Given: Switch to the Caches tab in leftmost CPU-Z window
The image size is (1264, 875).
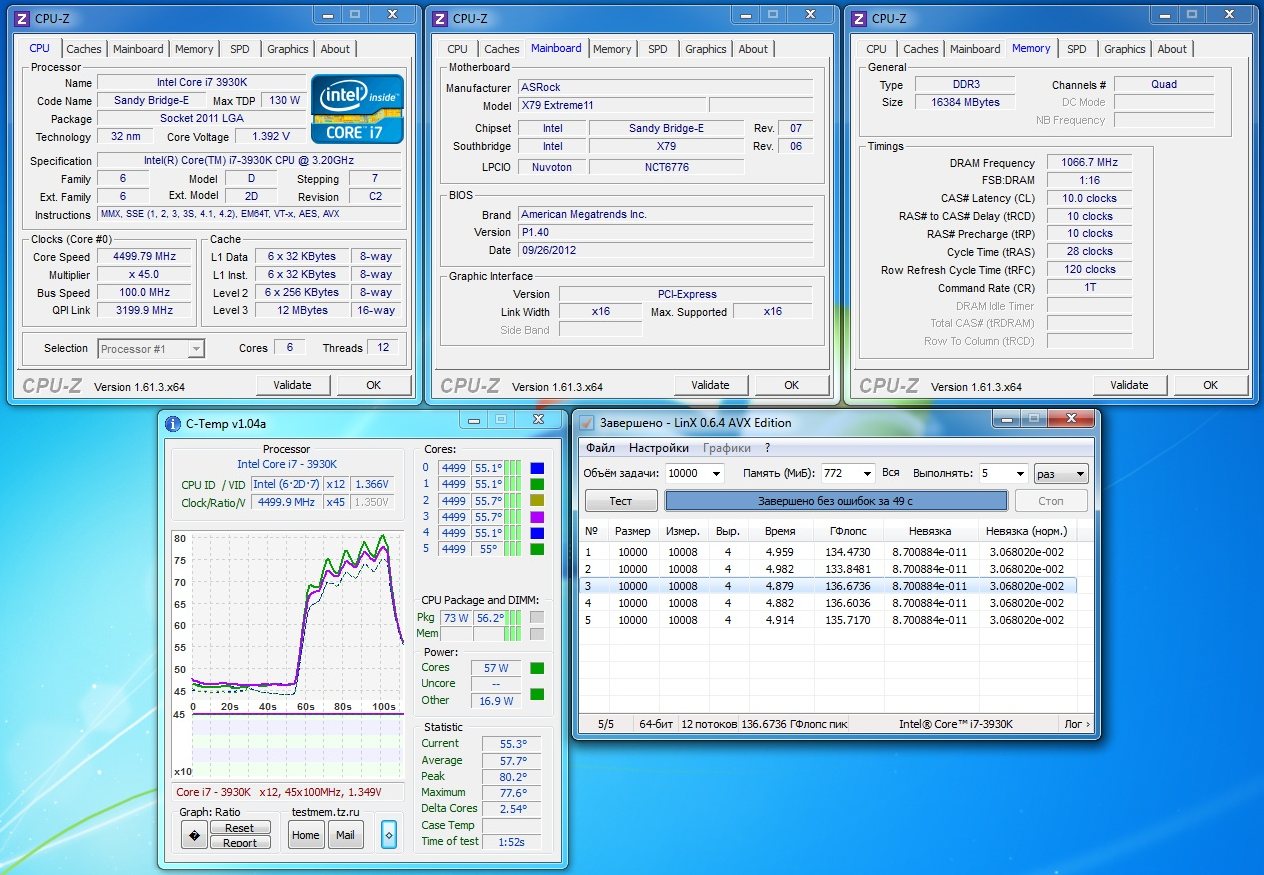Looking at the screenshot, I should pyautogui.click(x=84, y=49).
